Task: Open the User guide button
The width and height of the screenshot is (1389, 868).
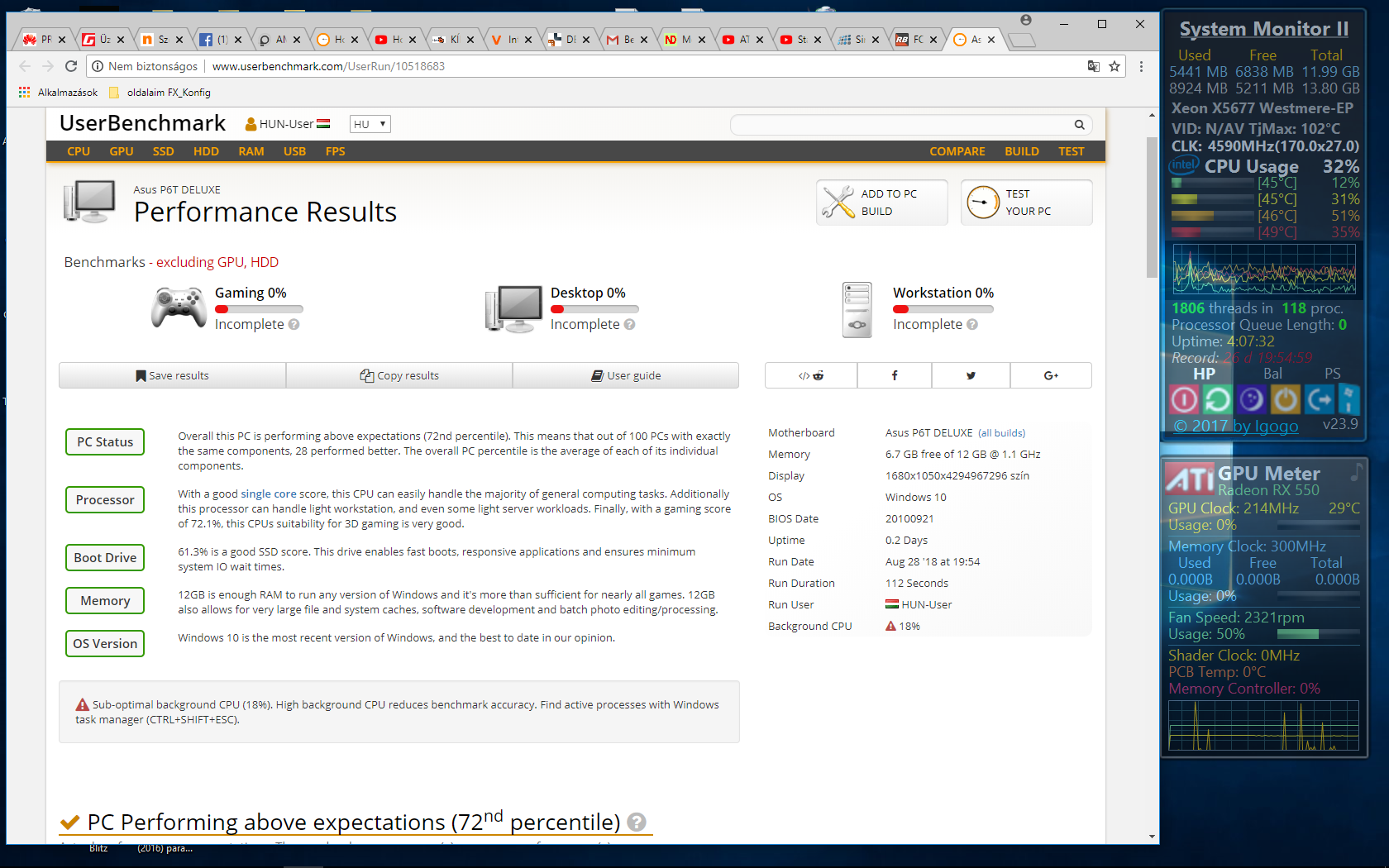Action: coord(626,375)
